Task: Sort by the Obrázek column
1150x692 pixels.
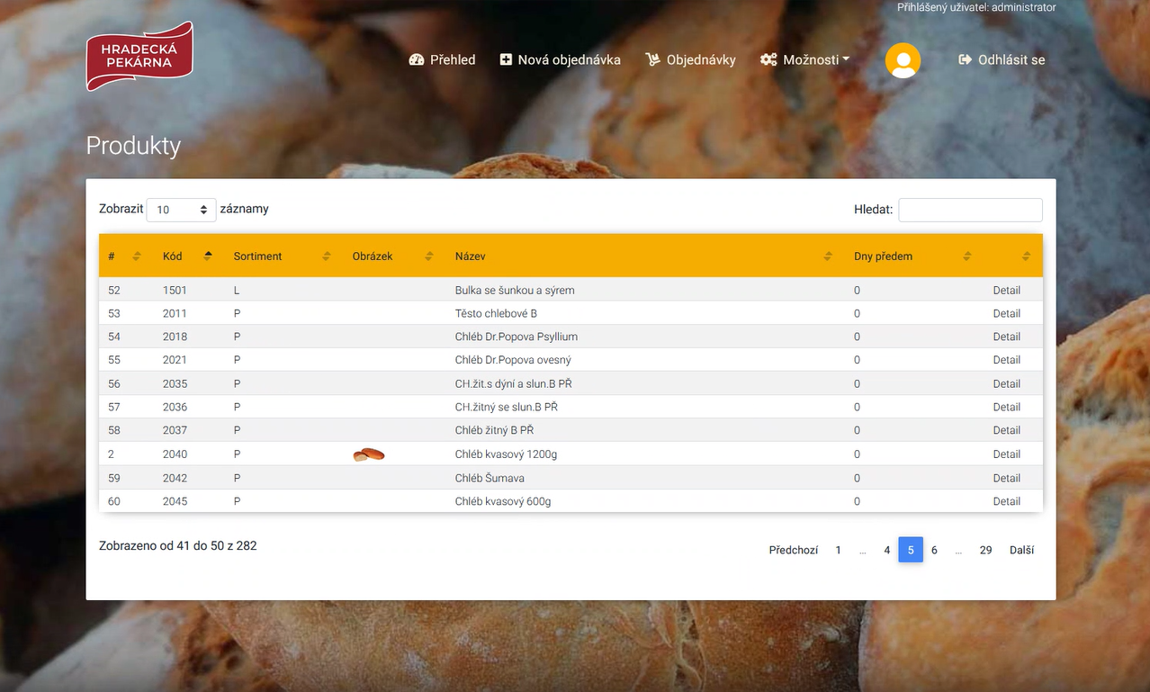Action: tap(393, 256)
